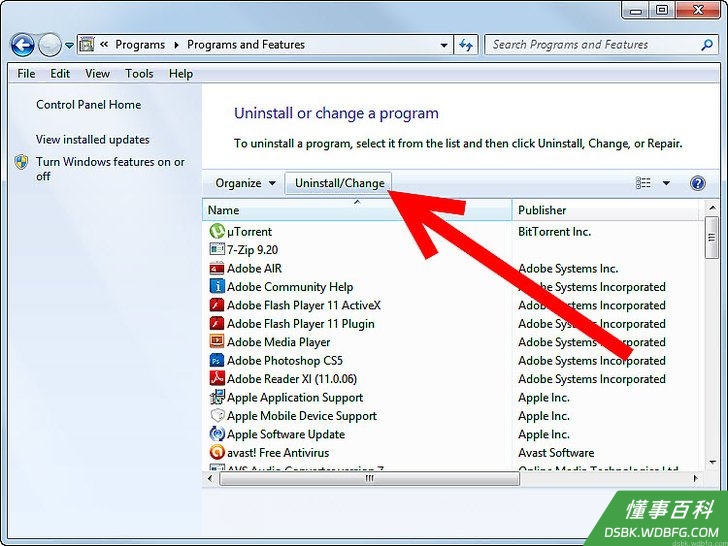
Task: Click the Adobe Photoshop CS5 icon
Action: click(217, 360)
